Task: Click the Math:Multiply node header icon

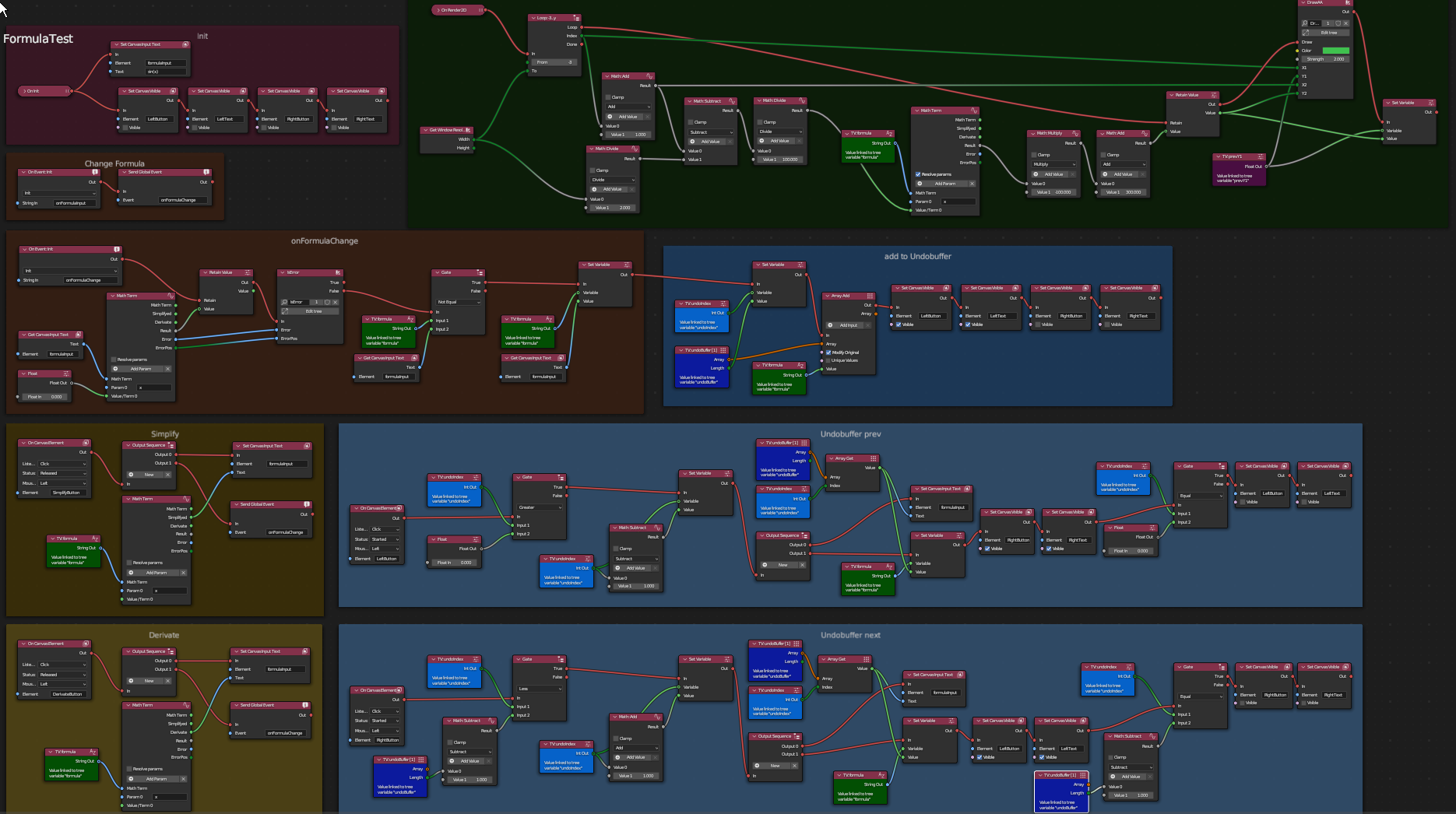Action: 1076,133
